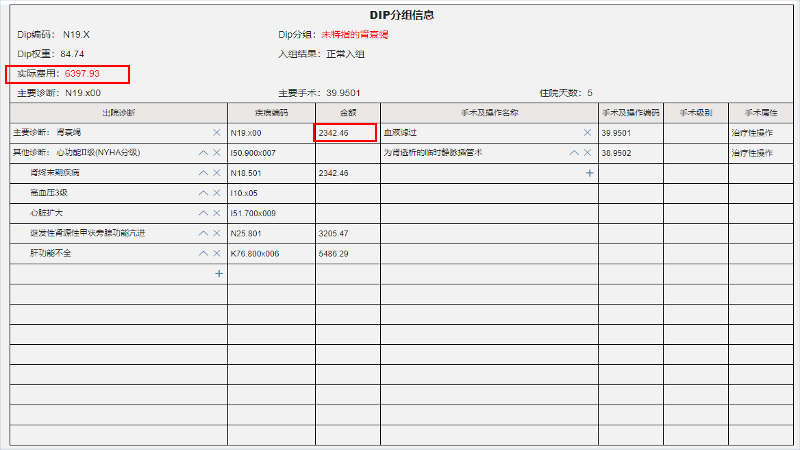The width and height of the screenshot is (800, 450).
Task: Click the 手术及操作名称 column header
Action: (488, 112)
